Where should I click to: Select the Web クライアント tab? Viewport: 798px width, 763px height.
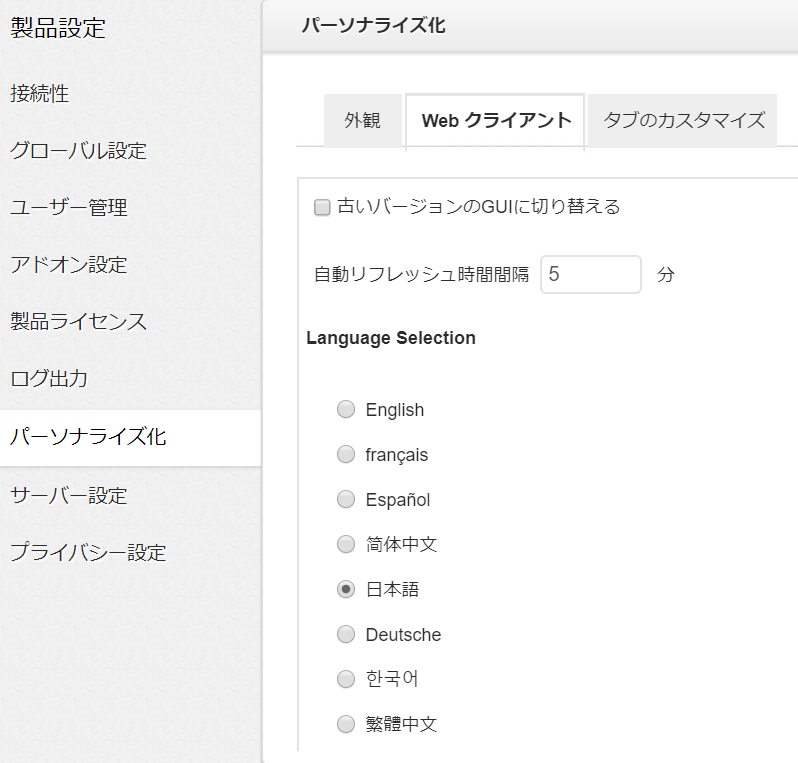[495, 121]
